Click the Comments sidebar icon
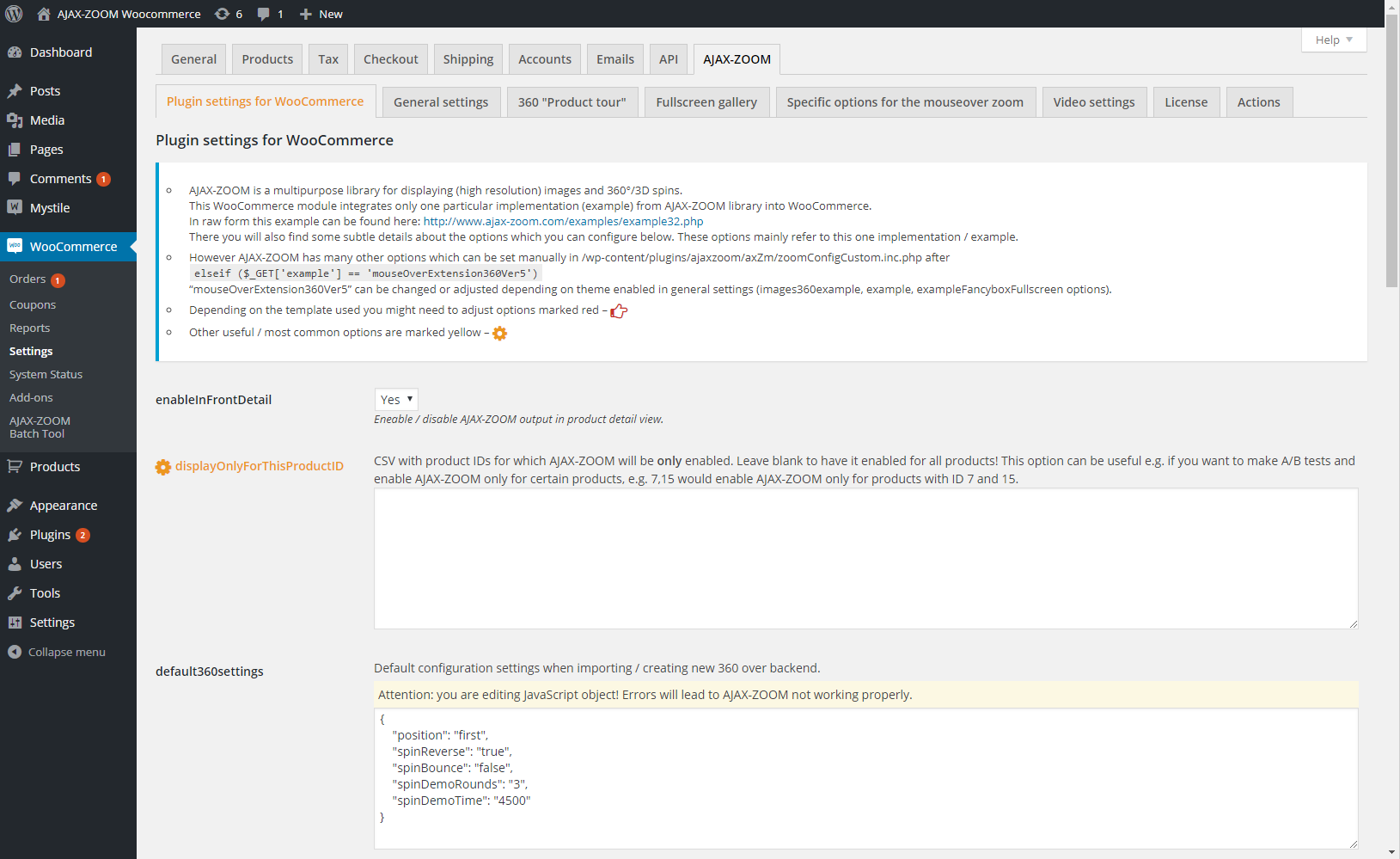The image size is (1400, 859). click(x=15, y=179)
